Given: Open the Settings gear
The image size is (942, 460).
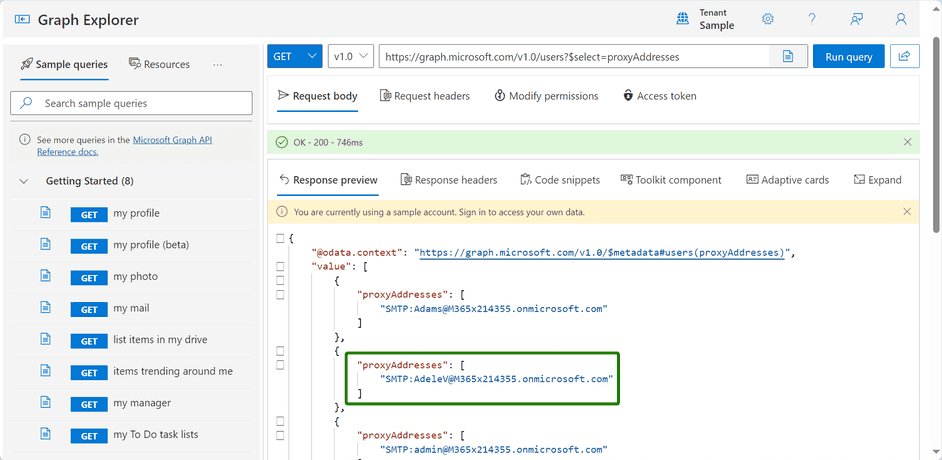Looking at the screenshot, I should tap(767, 19).
